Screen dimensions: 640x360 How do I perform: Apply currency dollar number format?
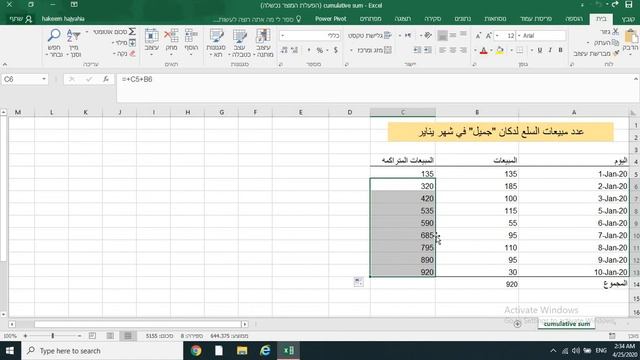pos(336,50)
